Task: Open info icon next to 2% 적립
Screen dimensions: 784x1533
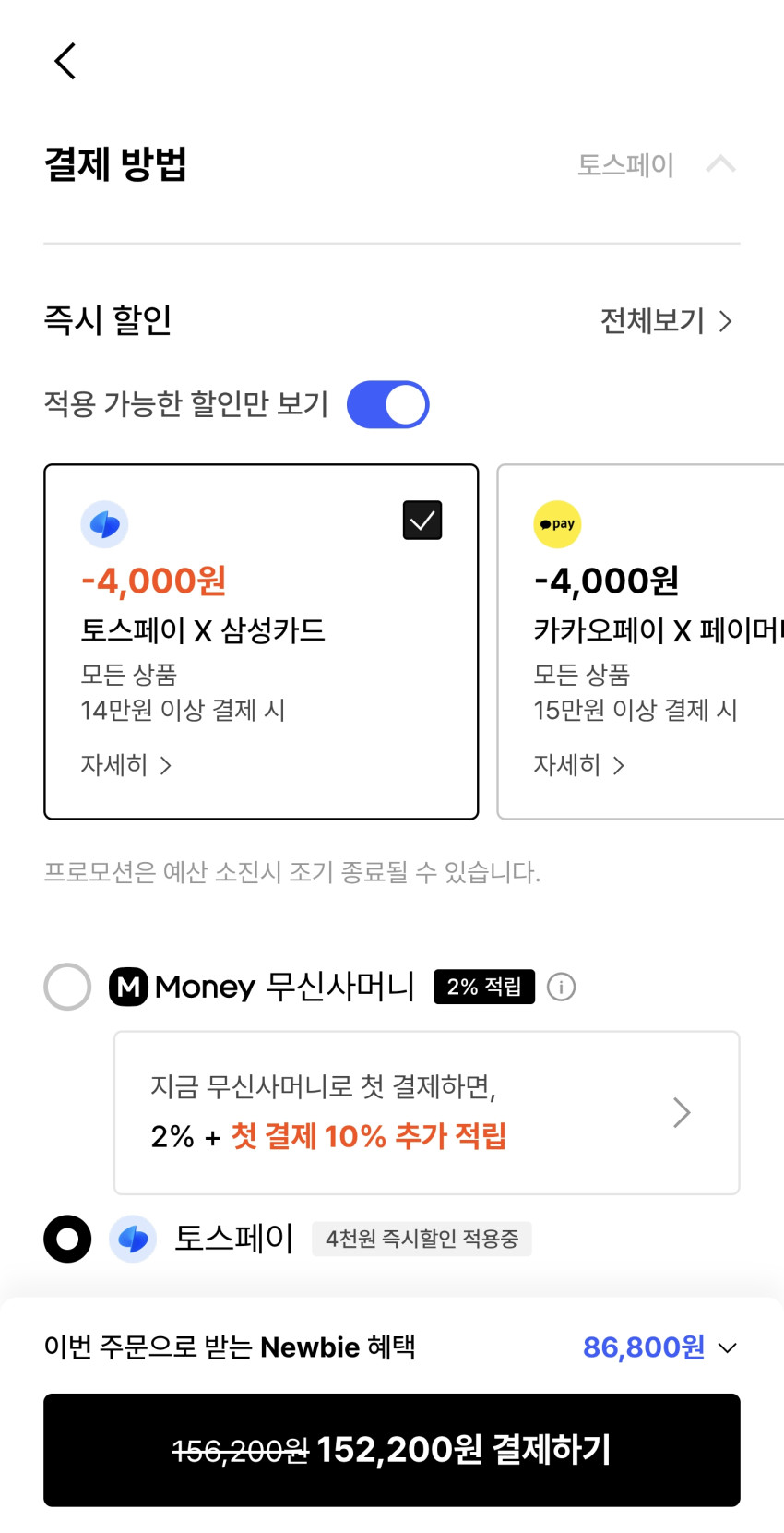Action: pos(561,988)
